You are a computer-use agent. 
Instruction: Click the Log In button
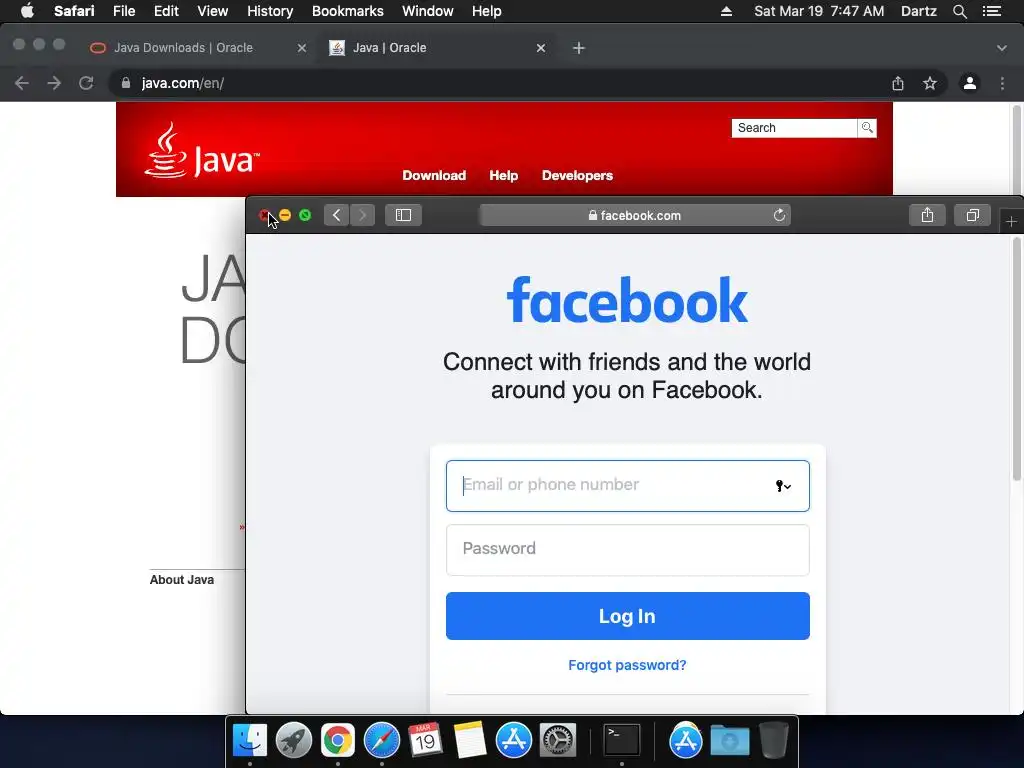[628, 616]
